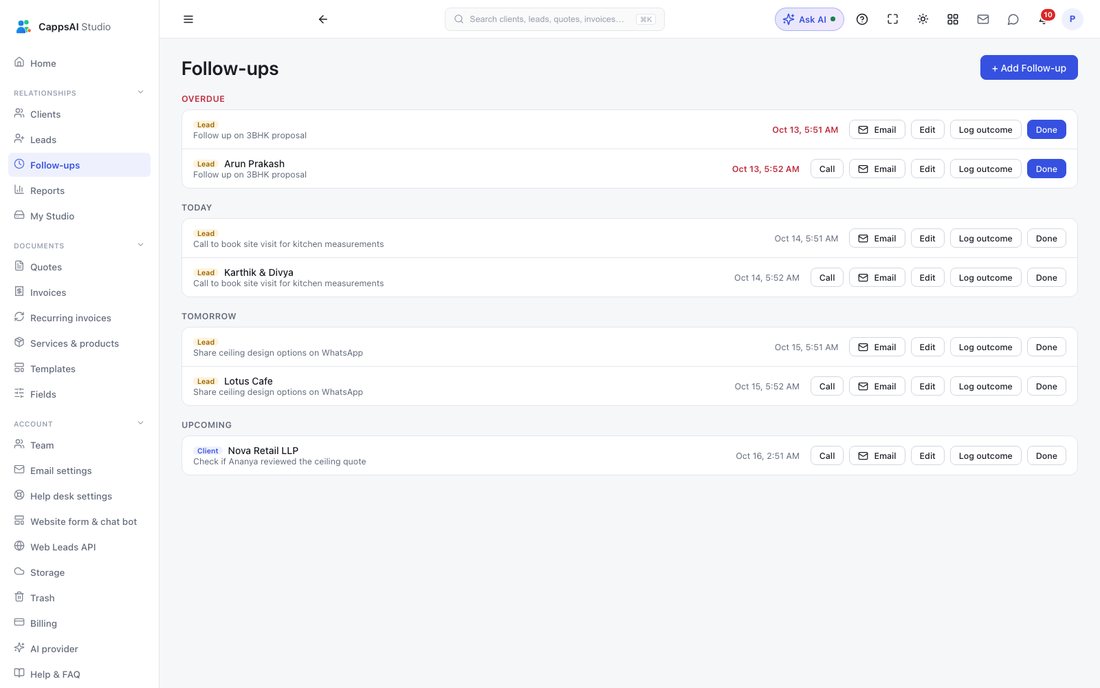
Task: Open Leads in sidebar
Action: click(79, 140)
